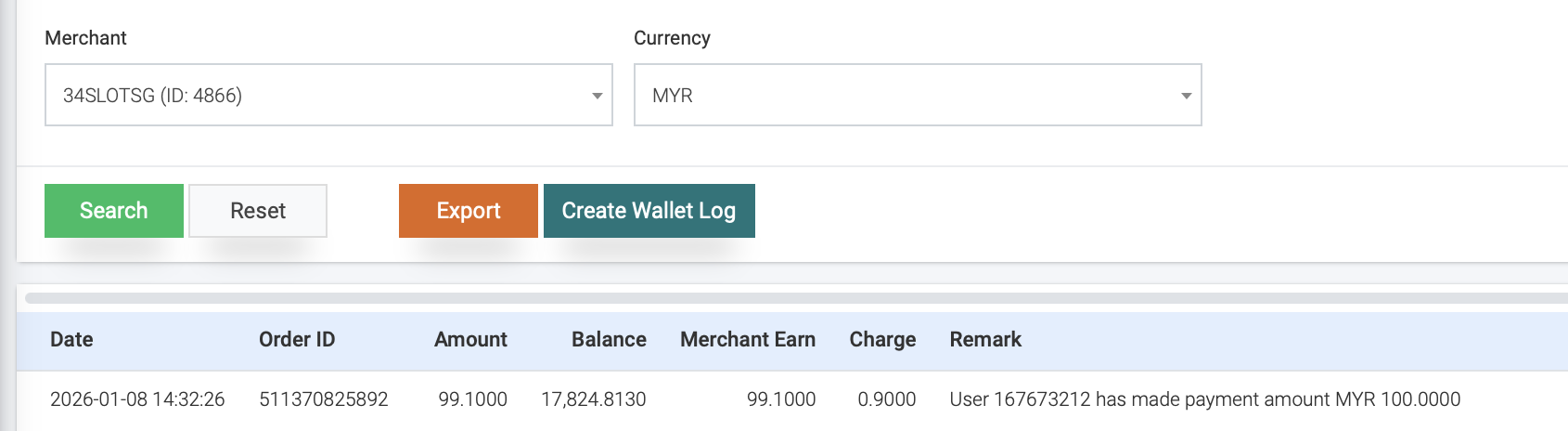
Task: Open the Merchant dropdown showing 34SLOTSG
Action: click(315, 95)
